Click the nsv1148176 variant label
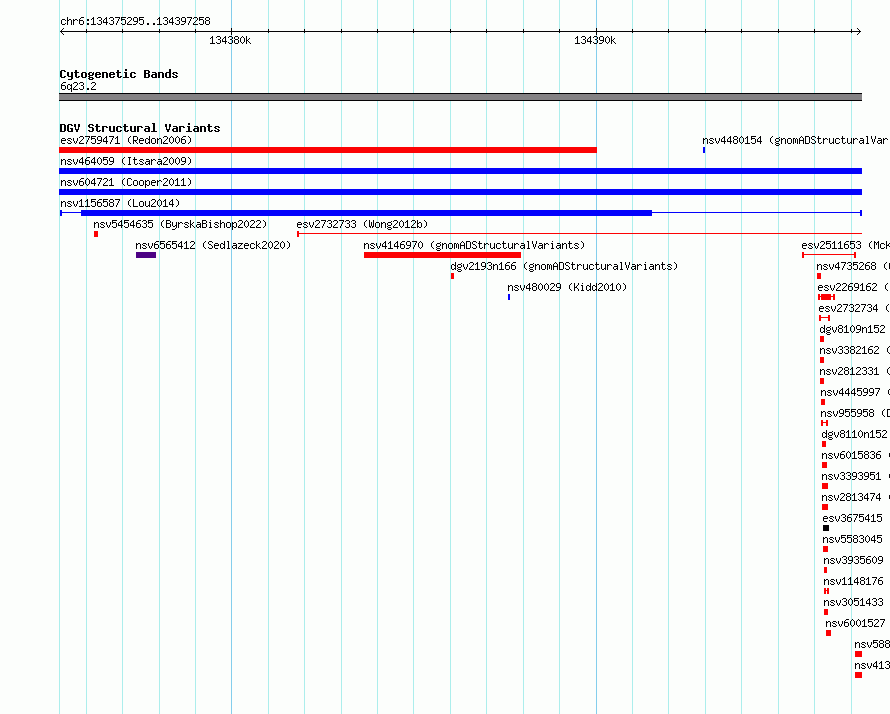Image resolution: width=890 pixels, height=714 pixels. click(x=854, y=581)
